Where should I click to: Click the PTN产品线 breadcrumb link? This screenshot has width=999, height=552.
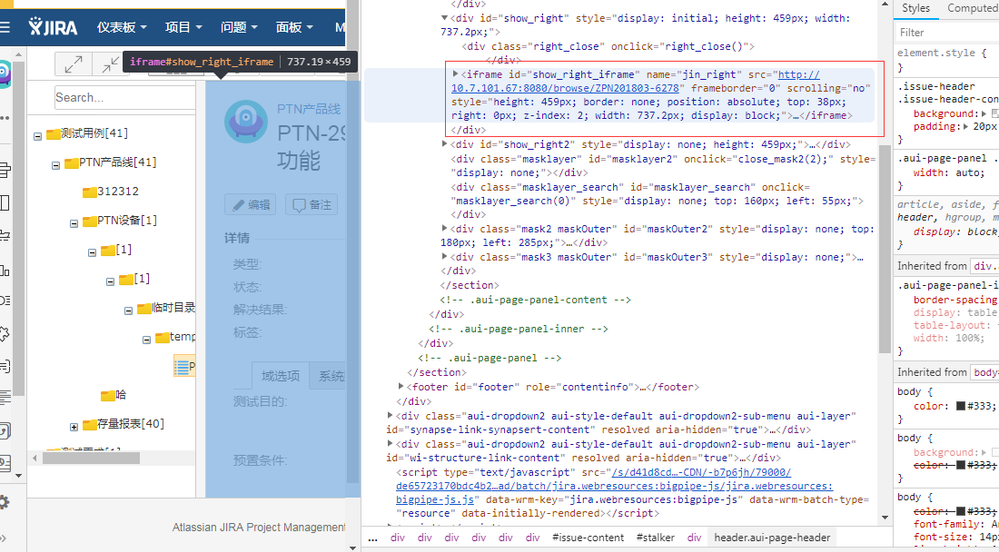[309, 109]
